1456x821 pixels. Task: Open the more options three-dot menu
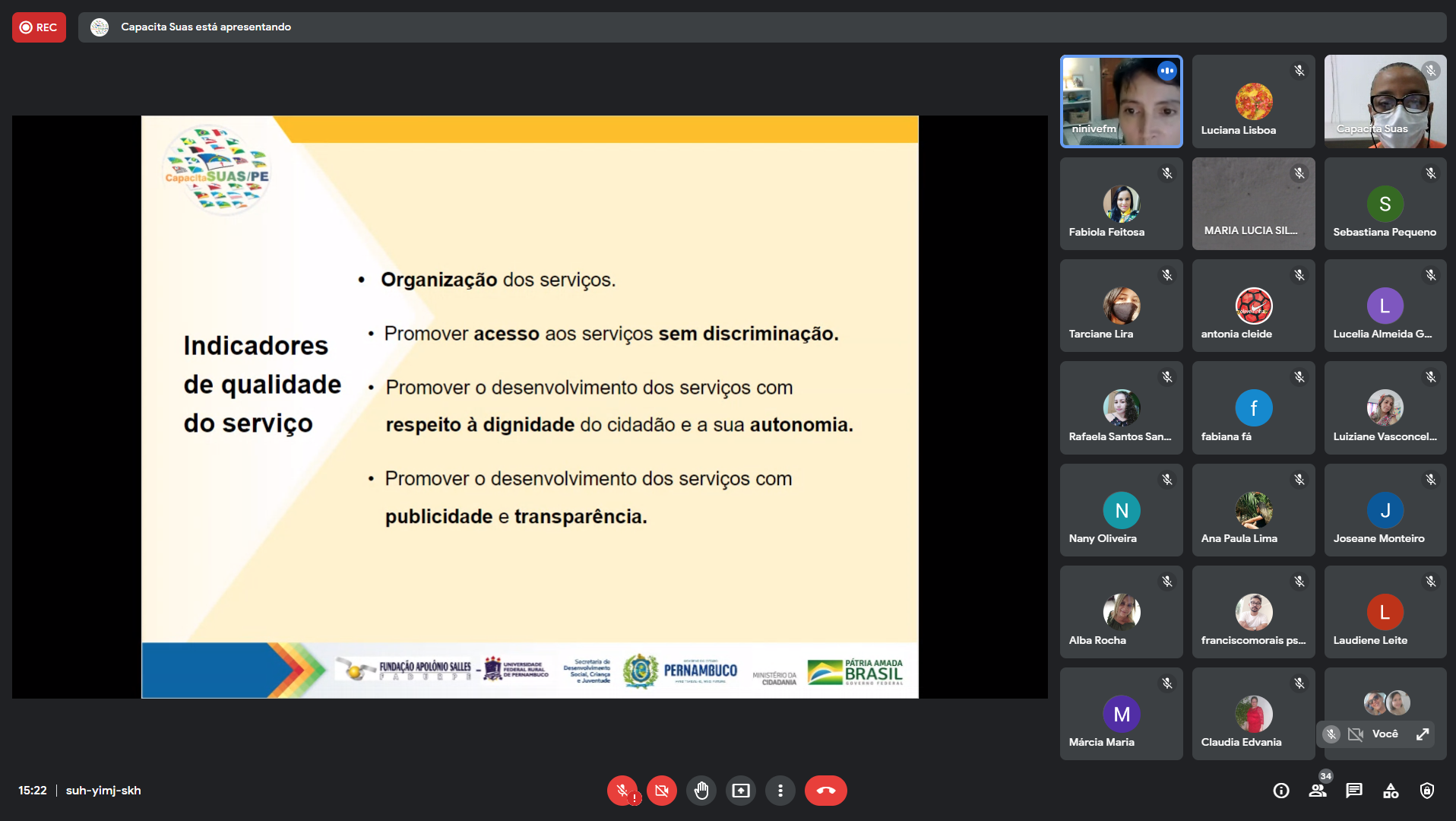click(780, 791)
